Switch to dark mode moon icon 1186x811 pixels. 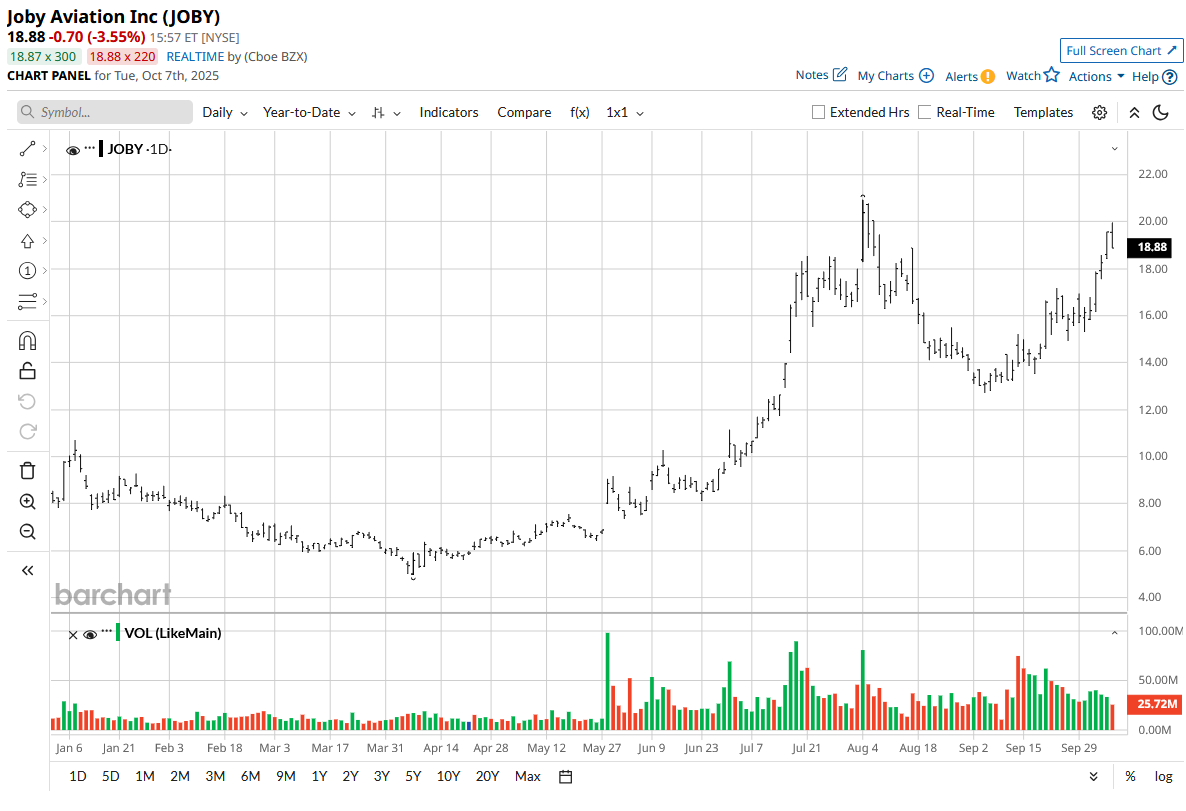[x=1161, y=113]
